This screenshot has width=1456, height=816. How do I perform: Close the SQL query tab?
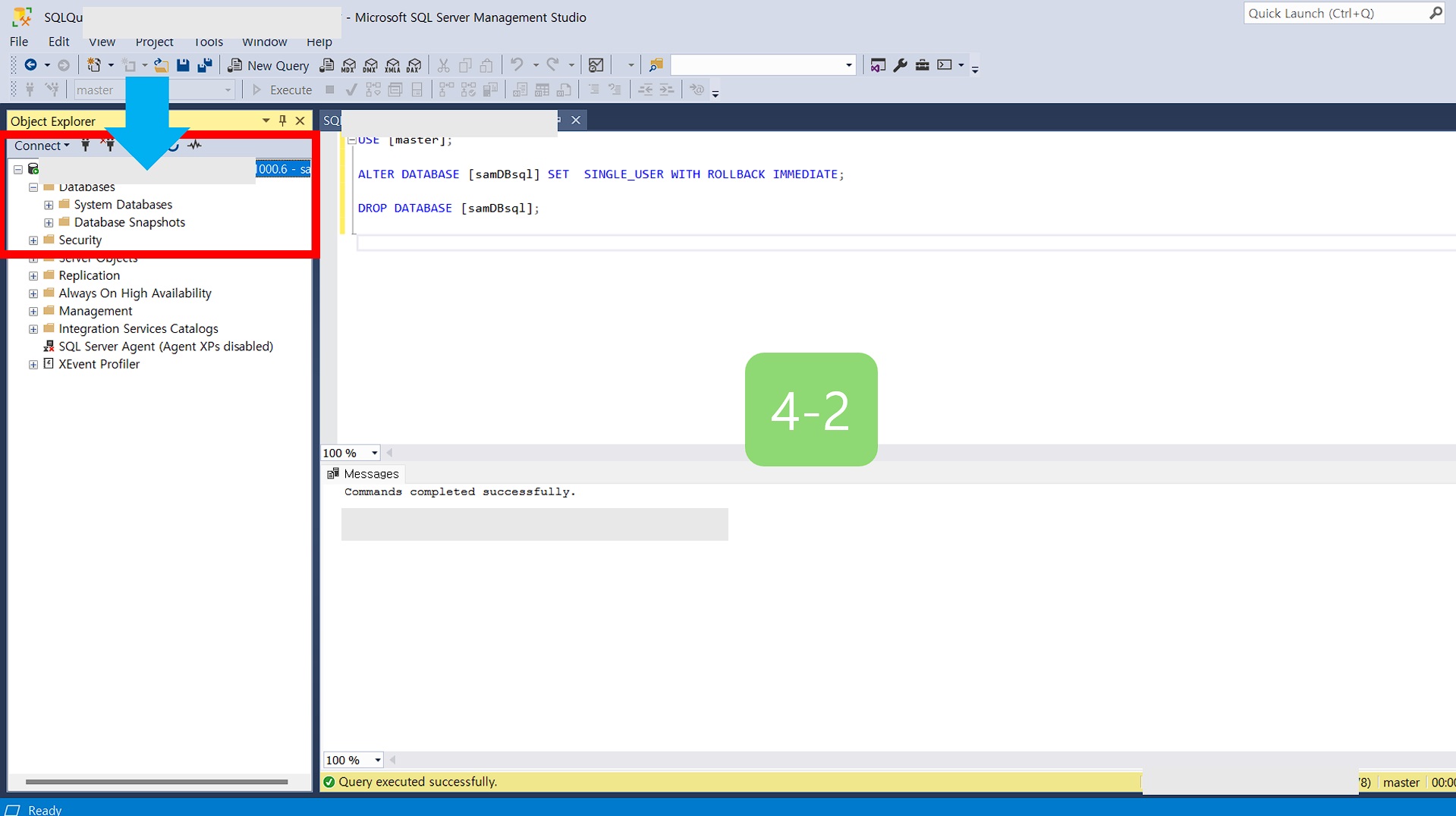pyautogui.click(x=576, y=120)
